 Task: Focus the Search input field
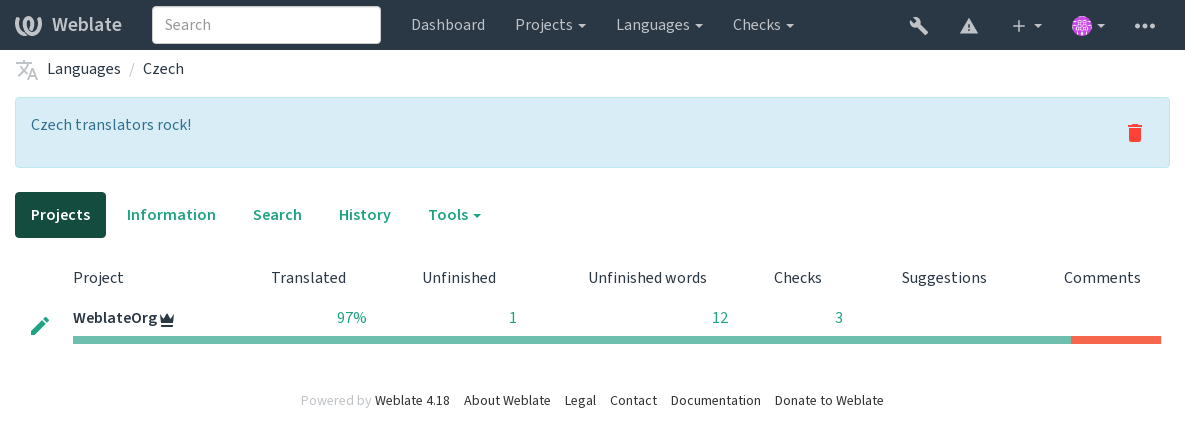[266, 25]
